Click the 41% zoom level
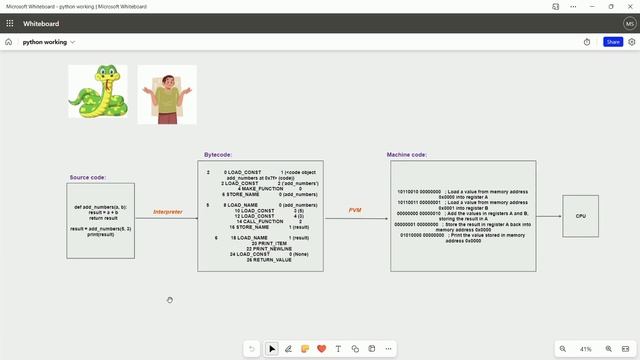This screenshot has height=360, width=640. pos(586,349)
